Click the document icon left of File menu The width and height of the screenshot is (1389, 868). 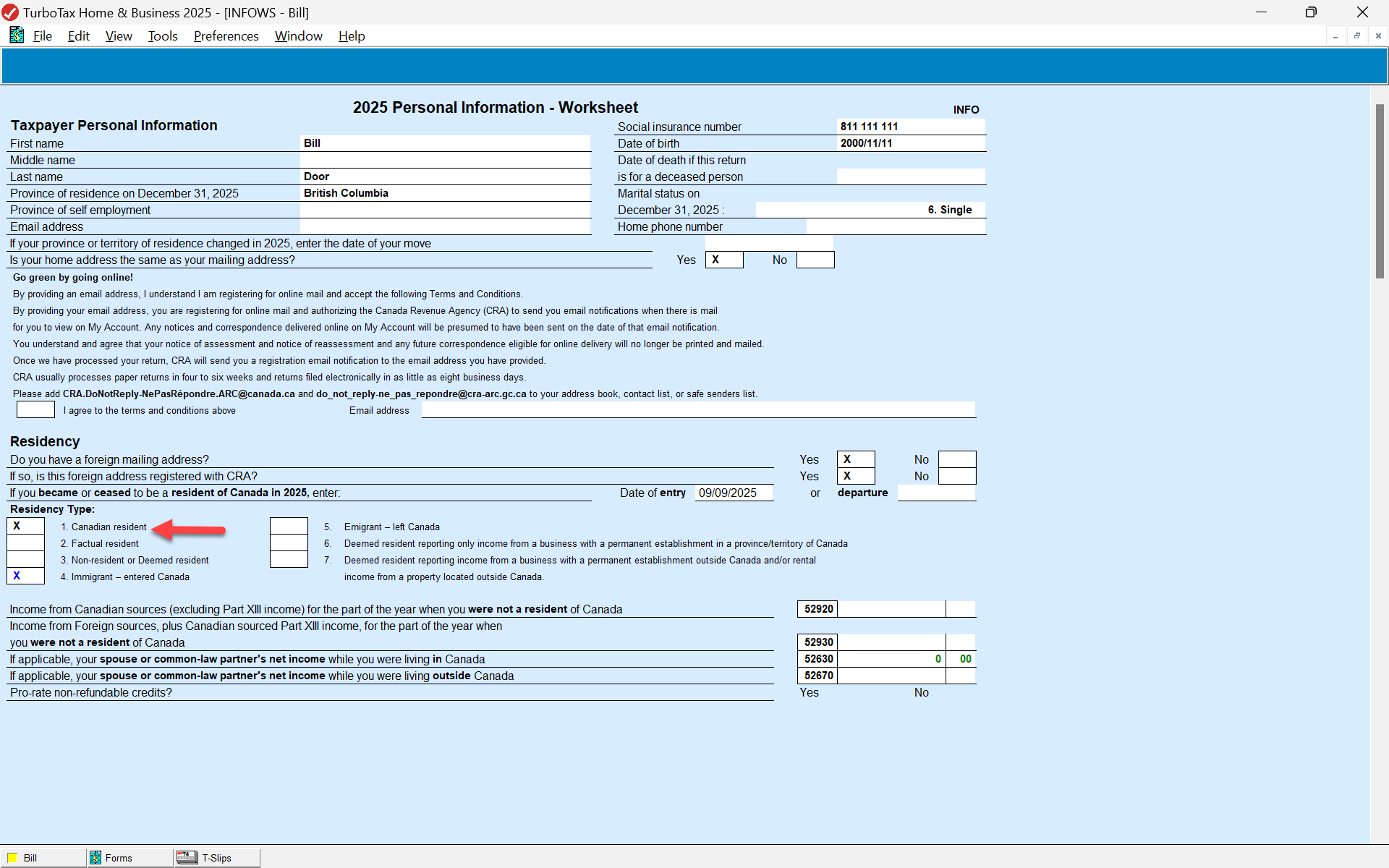tap(17, 35)
